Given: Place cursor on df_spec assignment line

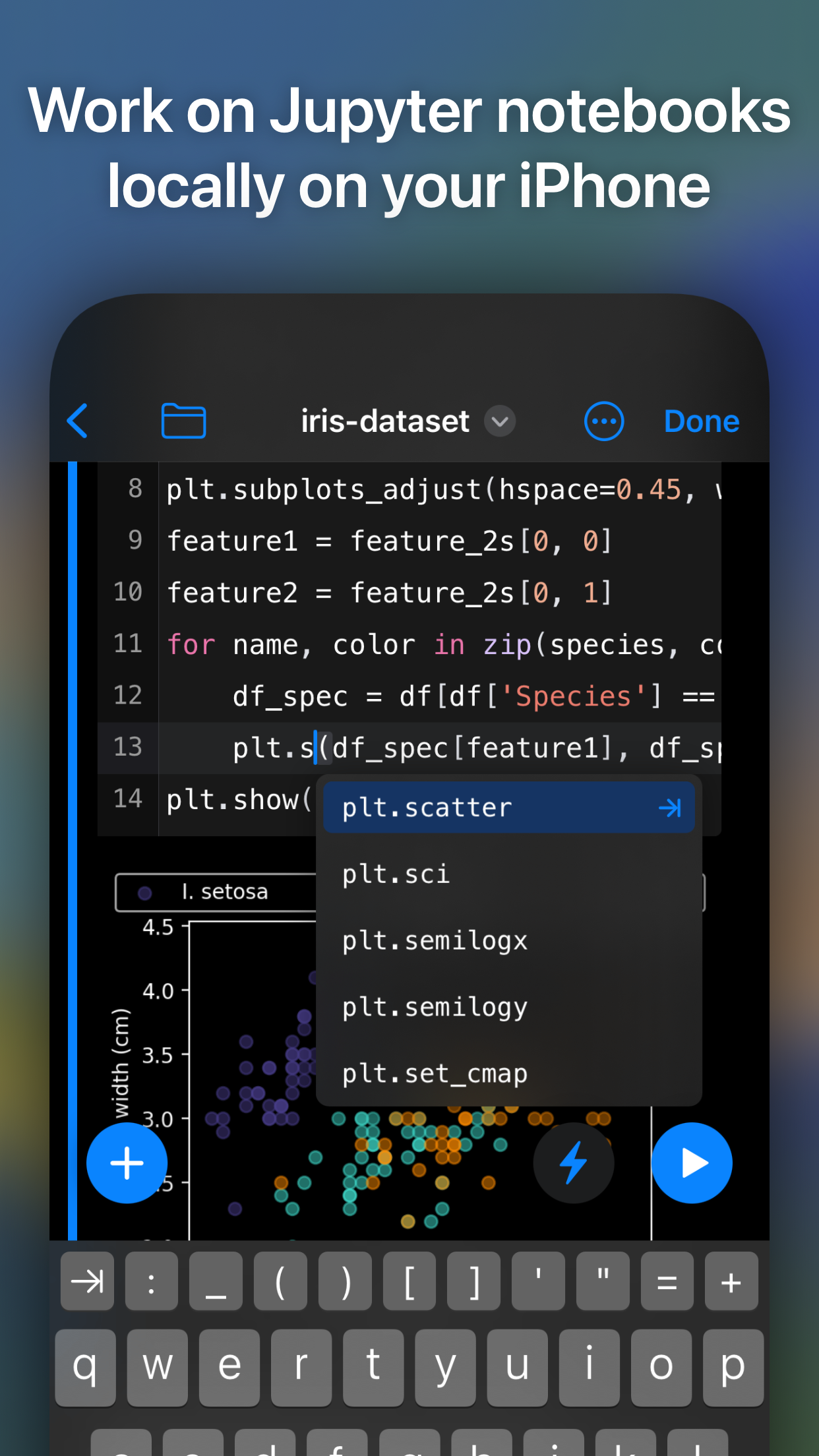Looking at the screenshot, I should [x=475, y=696].
